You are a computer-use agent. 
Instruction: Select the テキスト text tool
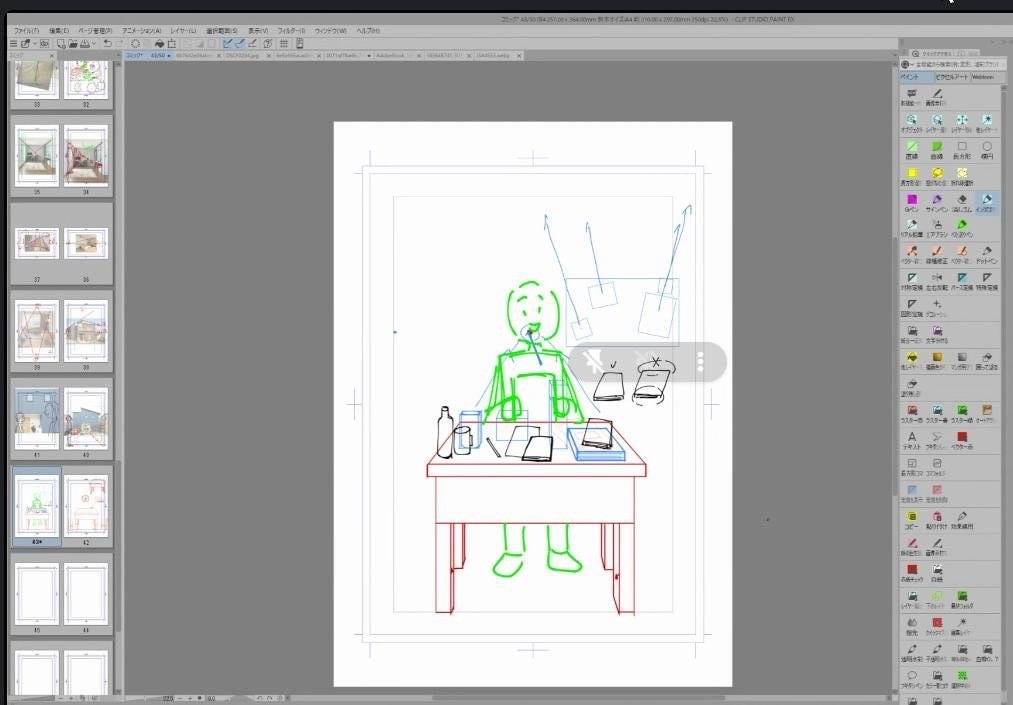click(912, 441)
